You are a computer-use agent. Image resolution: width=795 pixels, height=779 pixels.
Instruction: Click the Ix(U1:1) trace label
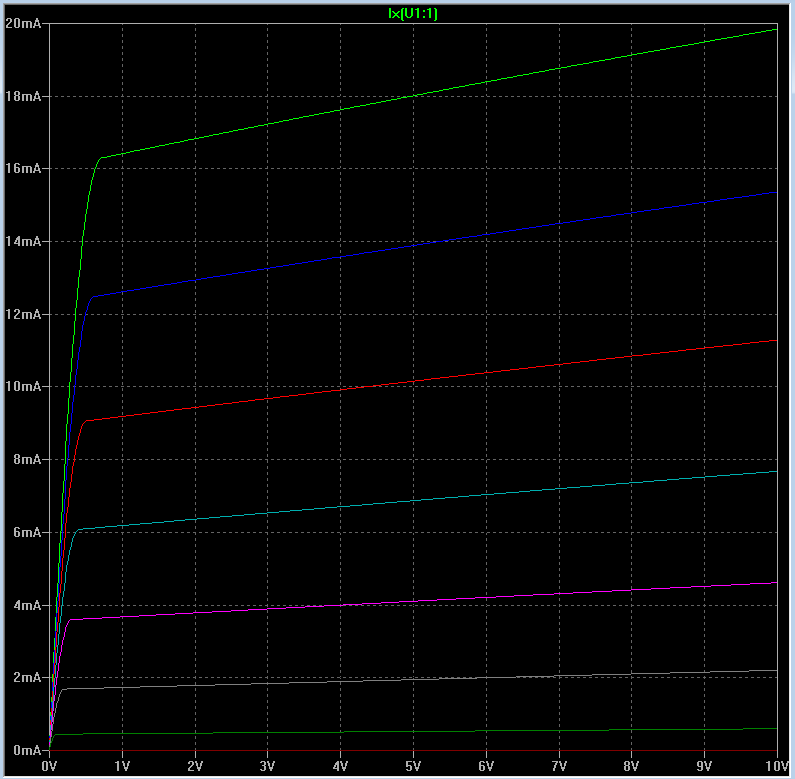coord(412,13)
